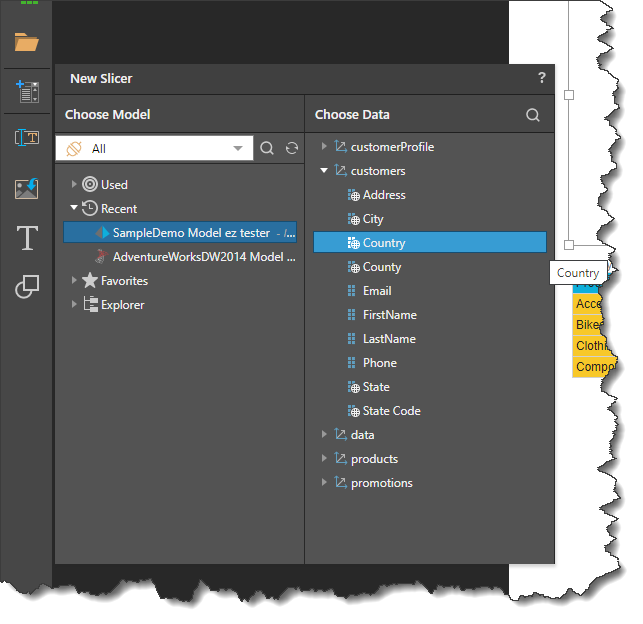Expand the data table
Screen dimensions: 643x624
[x=324, y=434]
